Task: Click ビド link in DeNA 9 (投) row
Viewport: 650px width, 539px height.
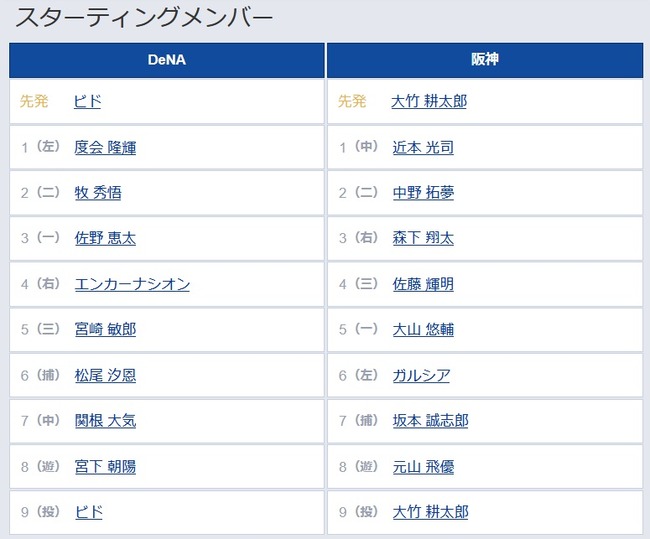Action: click(x=89, y=512)
